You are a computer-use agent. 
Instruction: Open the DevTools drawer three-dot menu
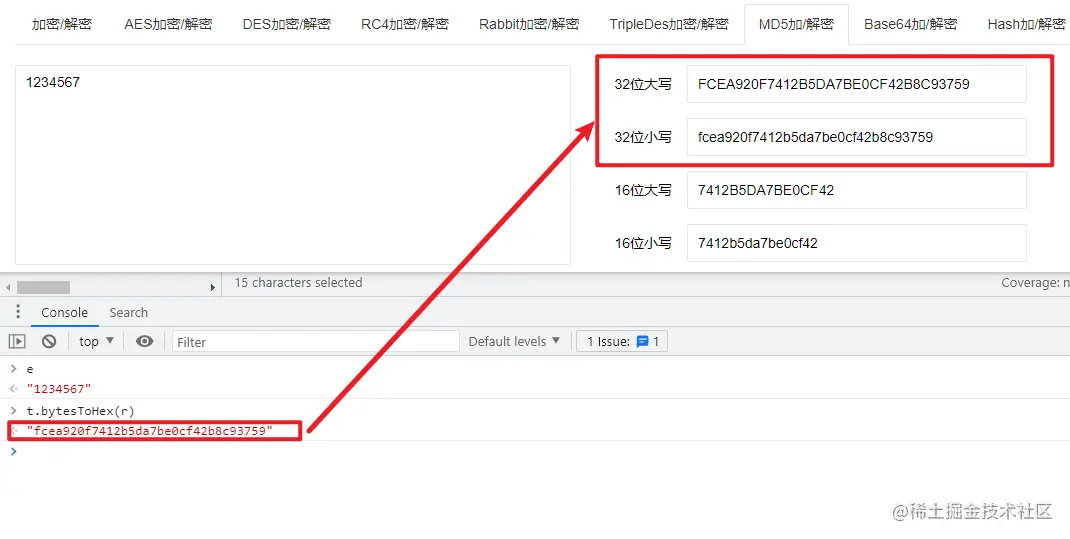point(18,312)
